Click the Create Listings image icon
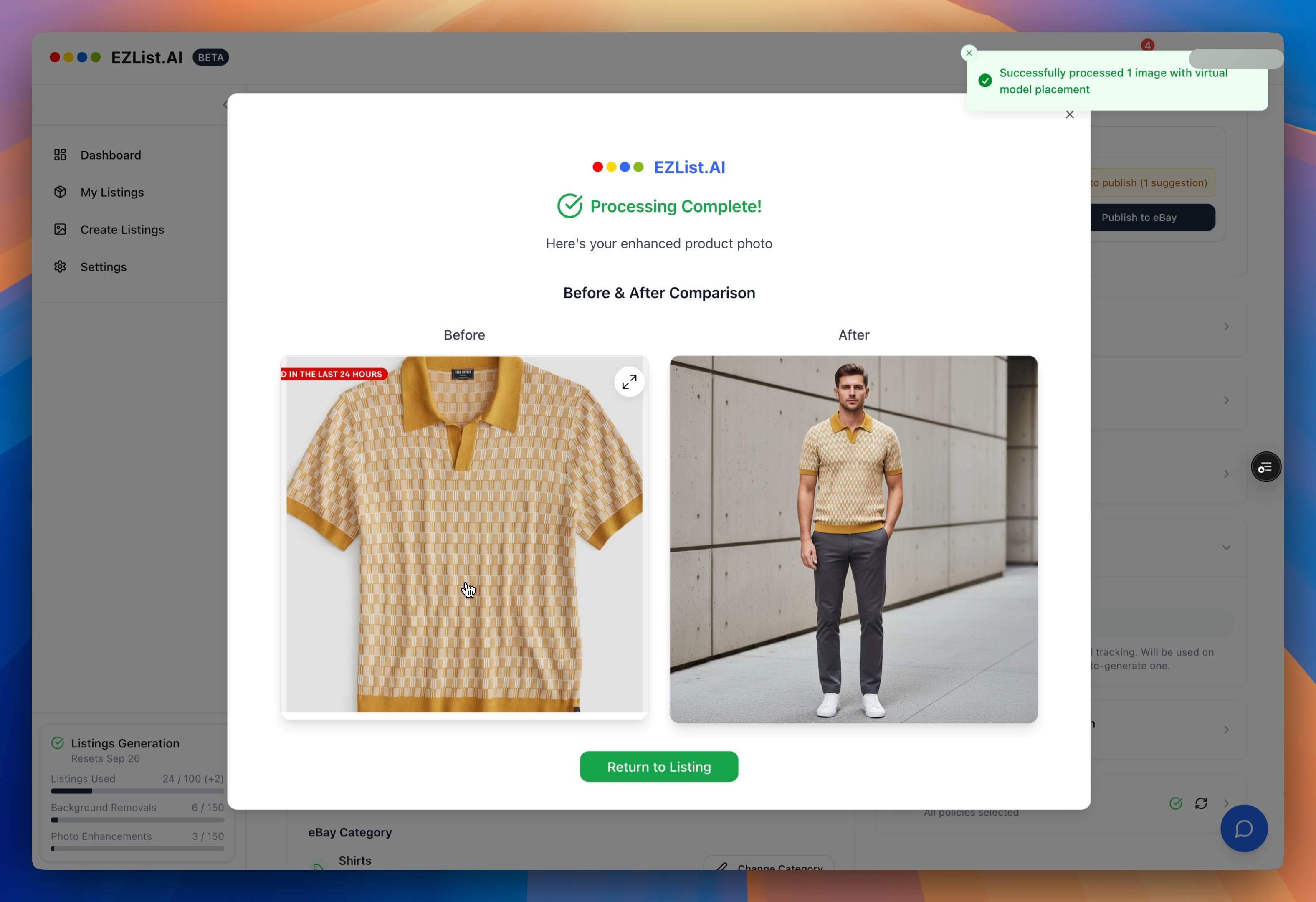 (x=60, y=229)
